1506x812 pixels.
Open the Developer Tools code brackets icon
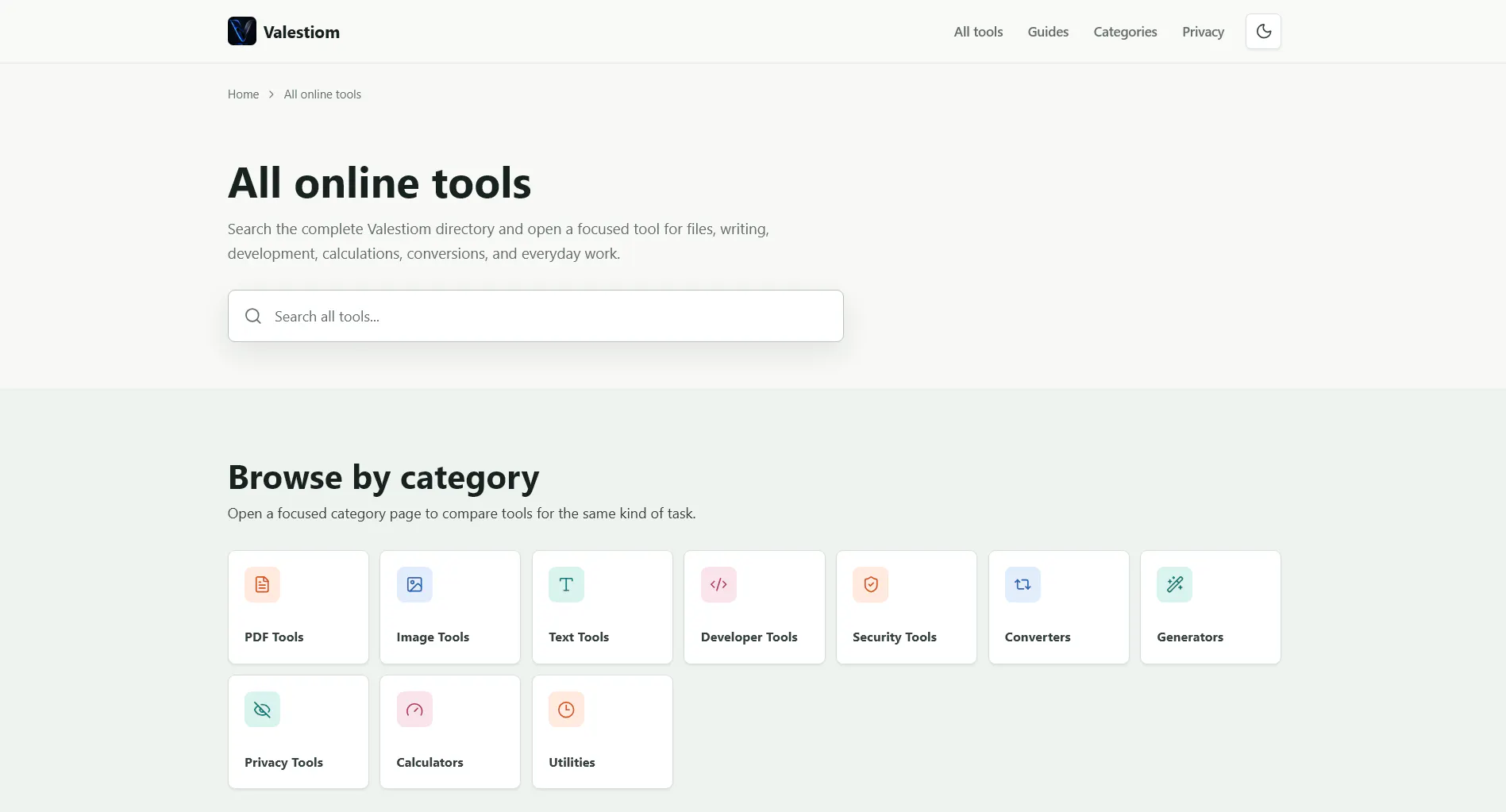coord(718,584)
